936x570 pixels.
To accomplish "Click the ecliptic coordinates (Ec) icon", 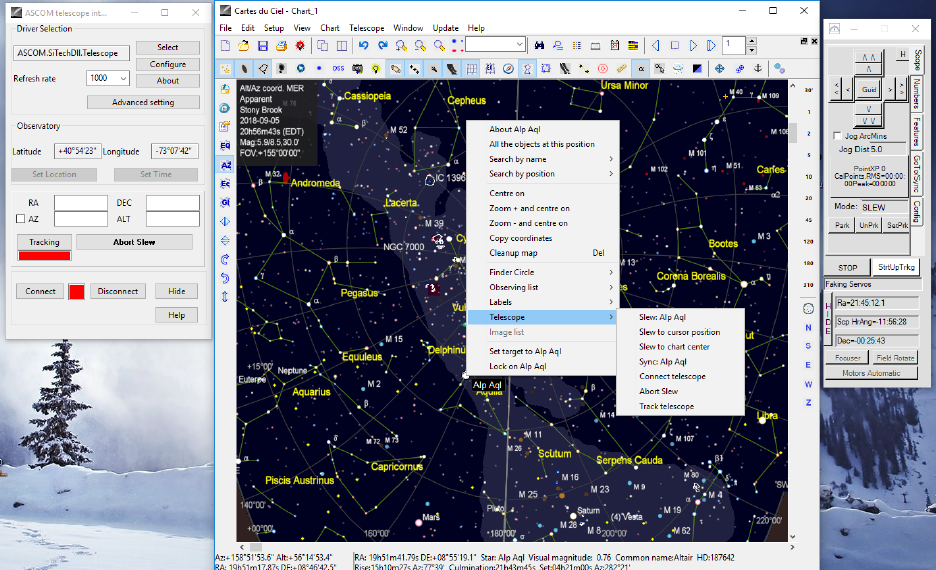I will pos(226,184).
